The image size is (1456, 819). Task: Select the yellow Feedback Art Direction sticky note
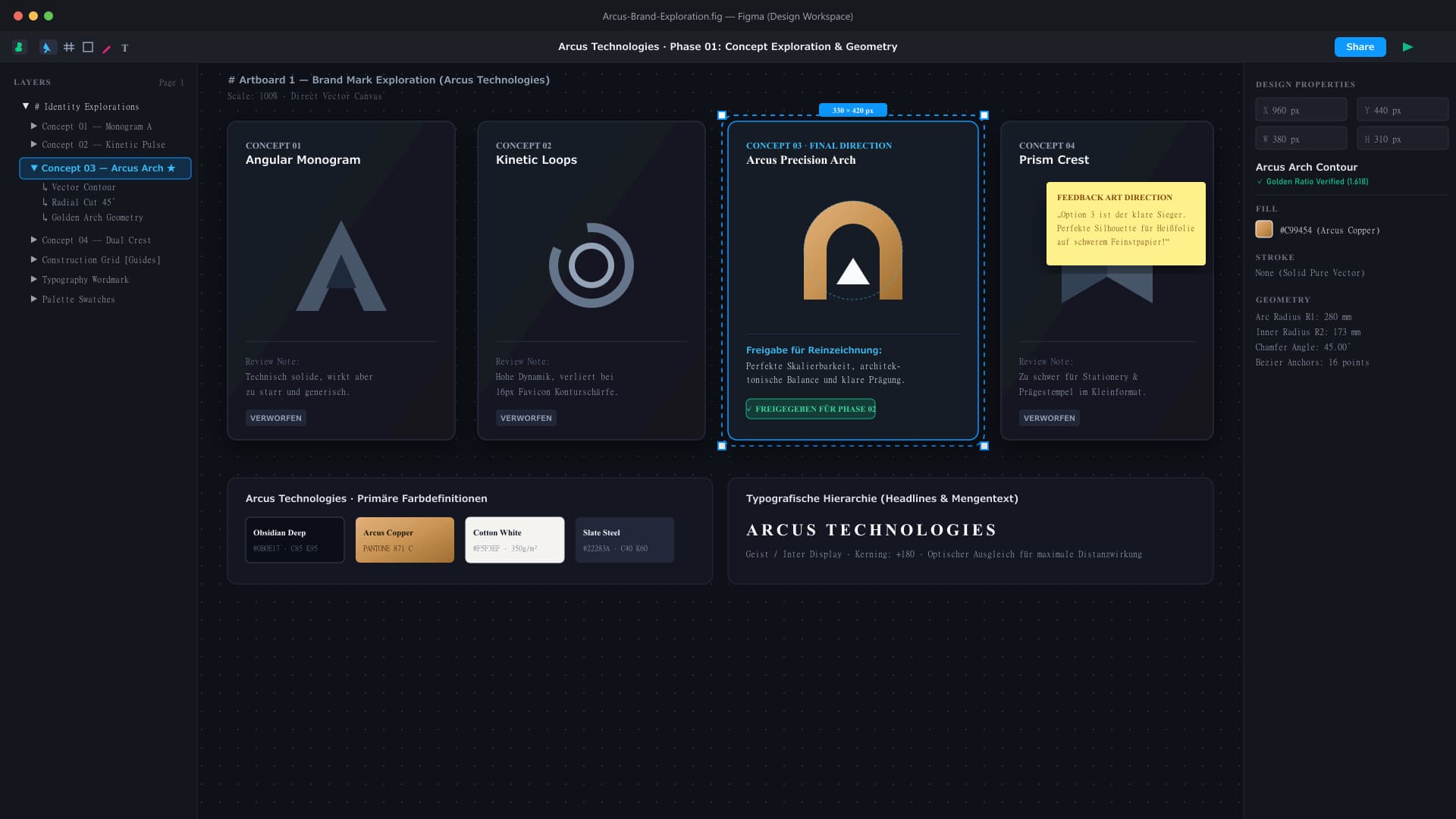point(1125,224)
